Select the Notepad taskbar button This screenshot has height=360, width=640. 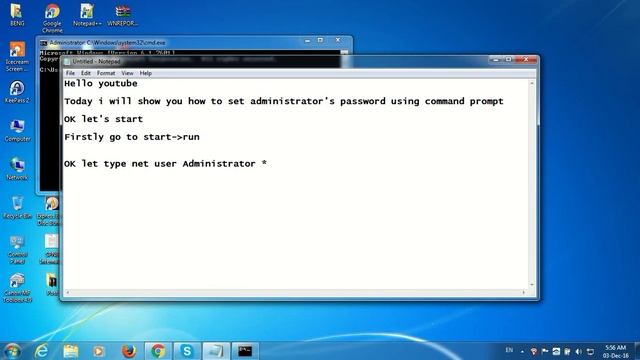(x=216, y=351)
